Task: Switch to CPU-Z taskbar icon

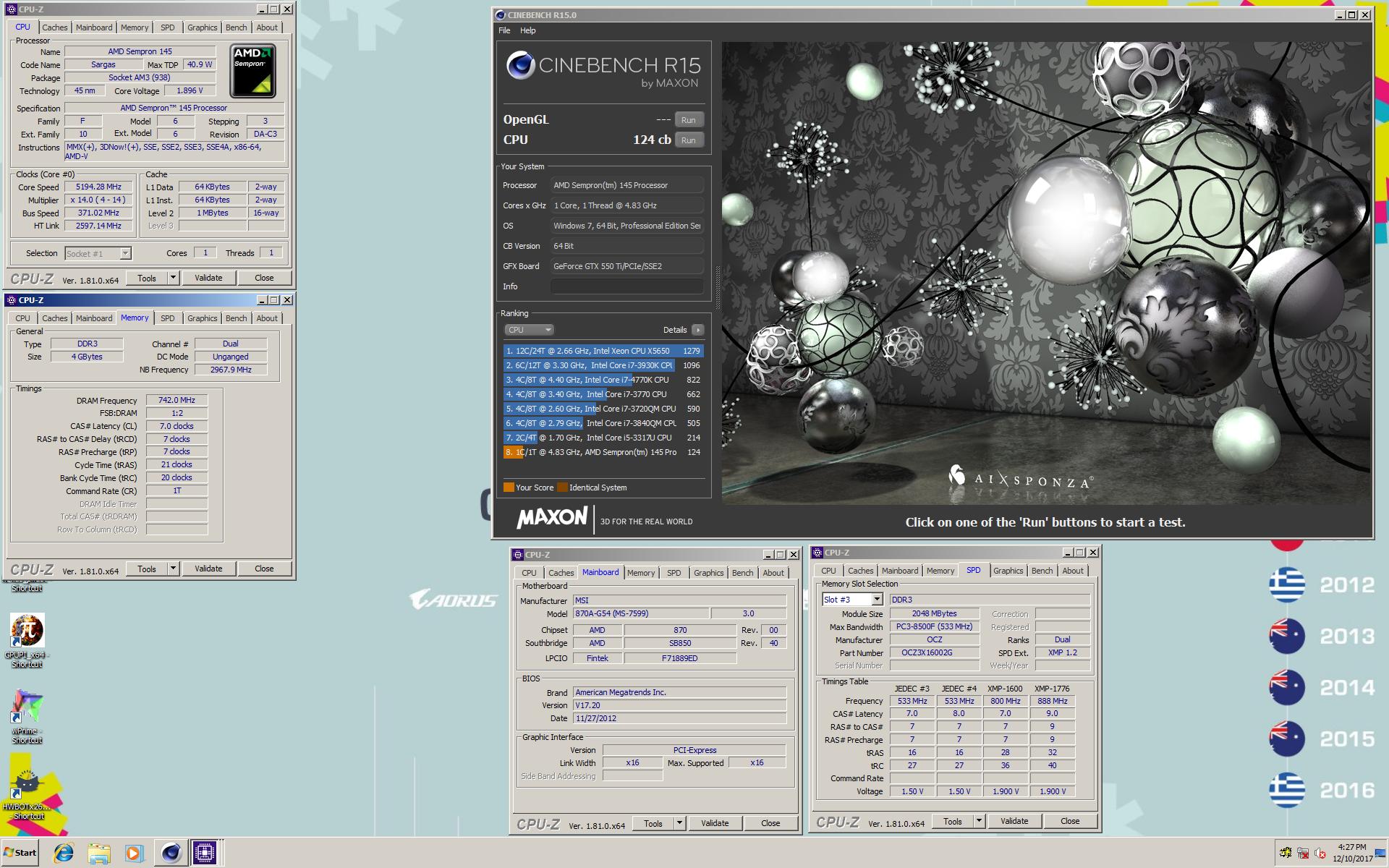Action: pyautogui.click(x=205, y=854)
